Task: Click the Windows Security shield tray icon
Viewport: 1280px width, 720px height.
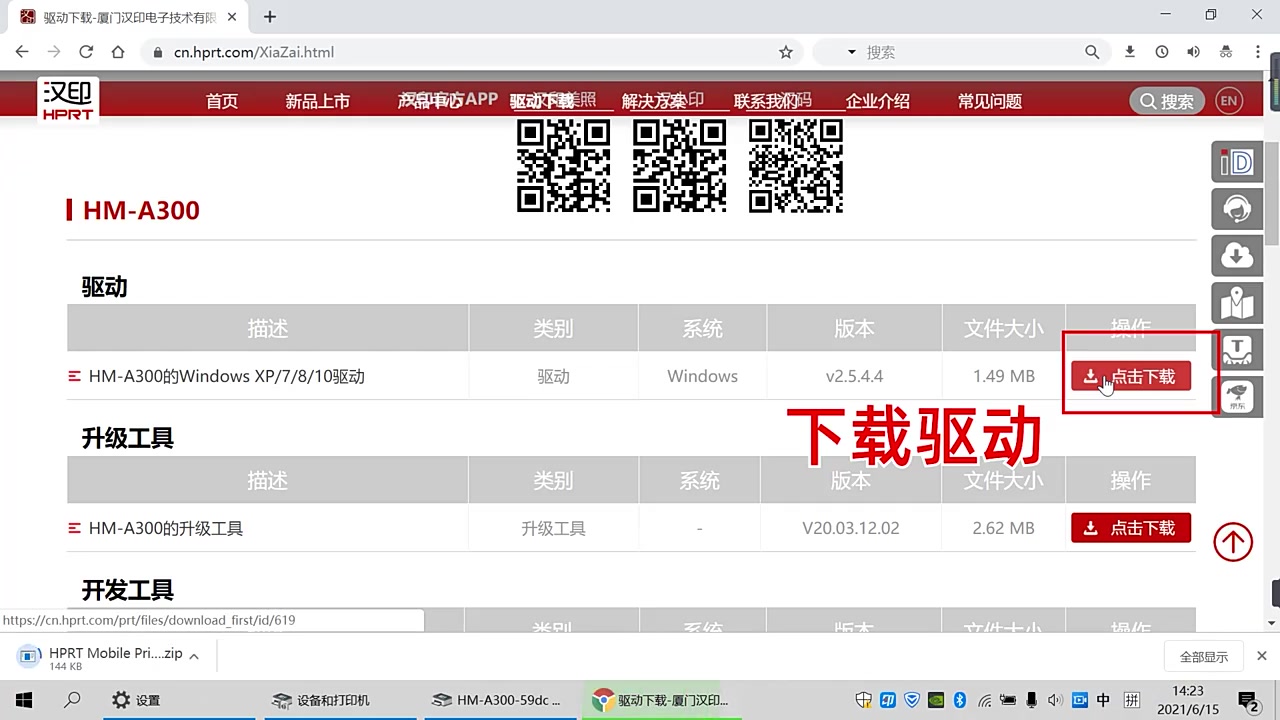Action: 864,700
